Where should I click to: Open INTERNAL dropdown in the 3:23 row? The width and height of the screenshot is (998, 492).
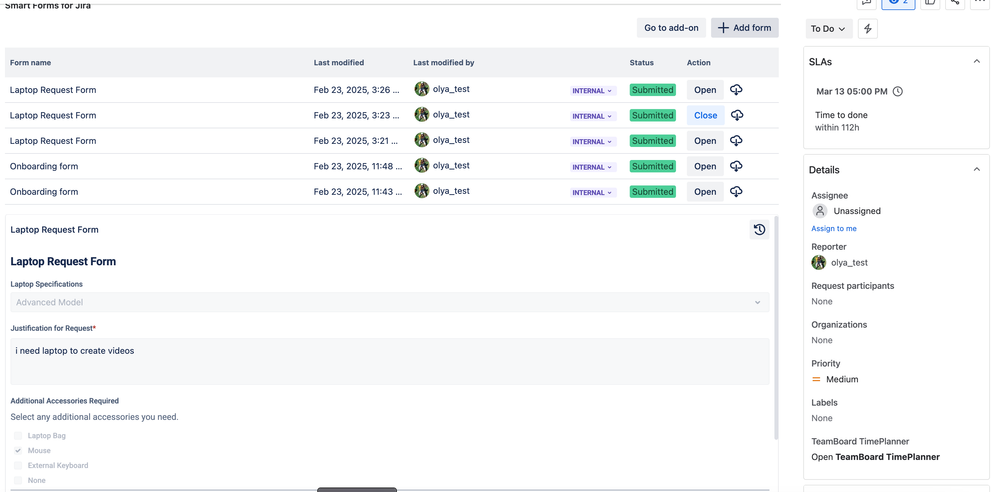tap(593, 116)
